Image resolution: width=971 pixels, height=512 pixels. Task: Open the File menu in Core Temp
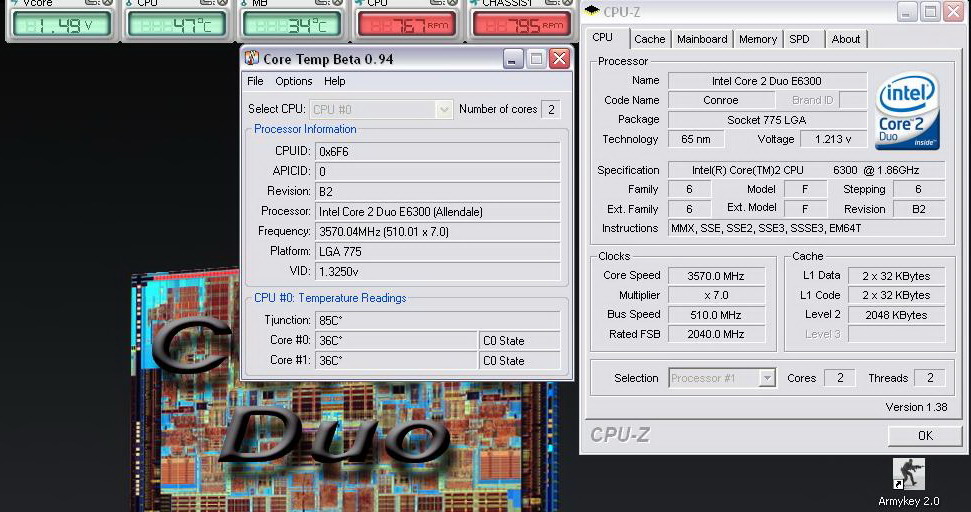[x=255, y=81]
